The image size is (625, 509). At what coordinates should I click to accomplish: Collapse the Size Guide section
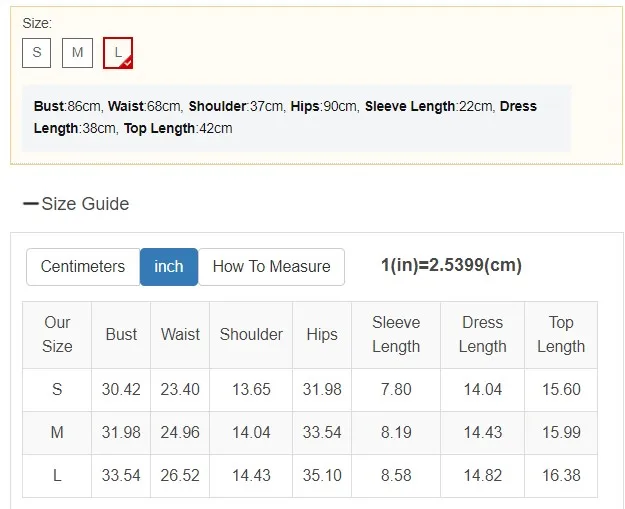coord(76,204)
